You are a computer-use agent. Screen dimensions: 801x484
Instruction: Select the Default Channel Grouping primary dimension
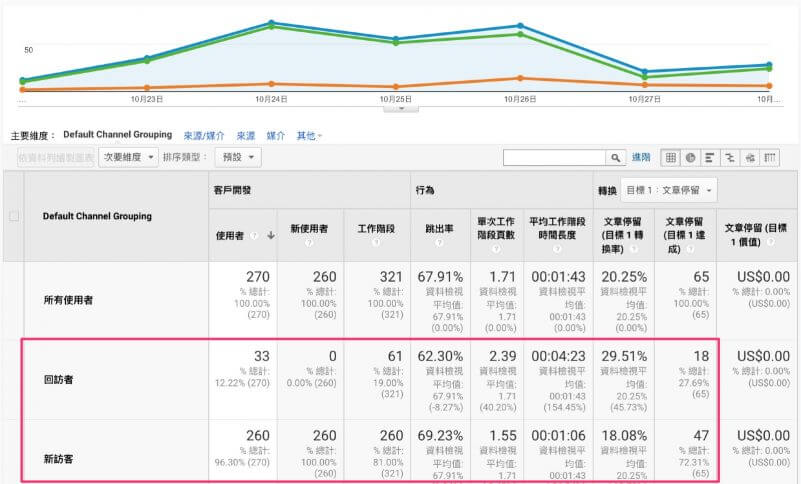[117, 134]
